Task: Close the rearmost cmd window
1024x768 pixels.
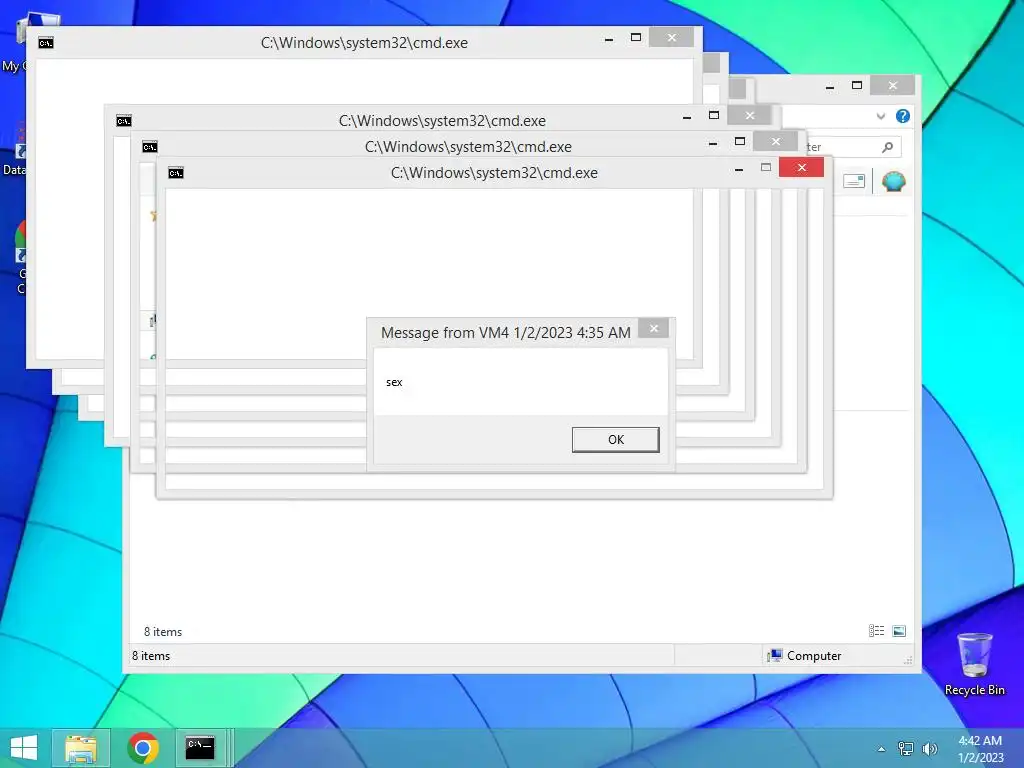Action: pyautogui.click(x=671, y=38)
